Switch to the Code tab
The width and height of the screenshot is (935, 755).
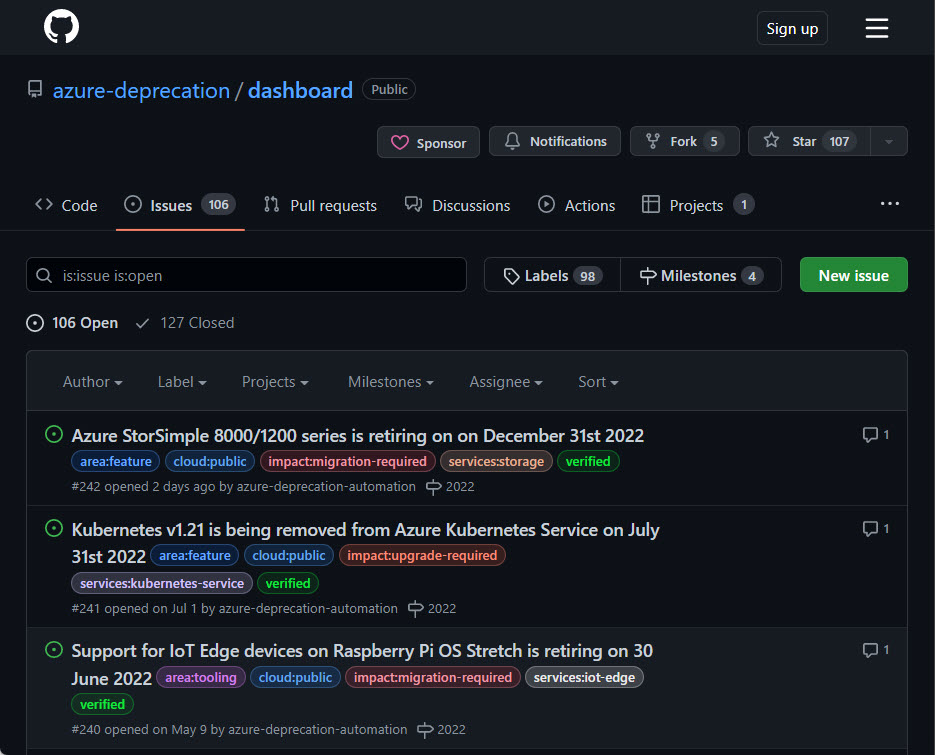coord(66,205)
